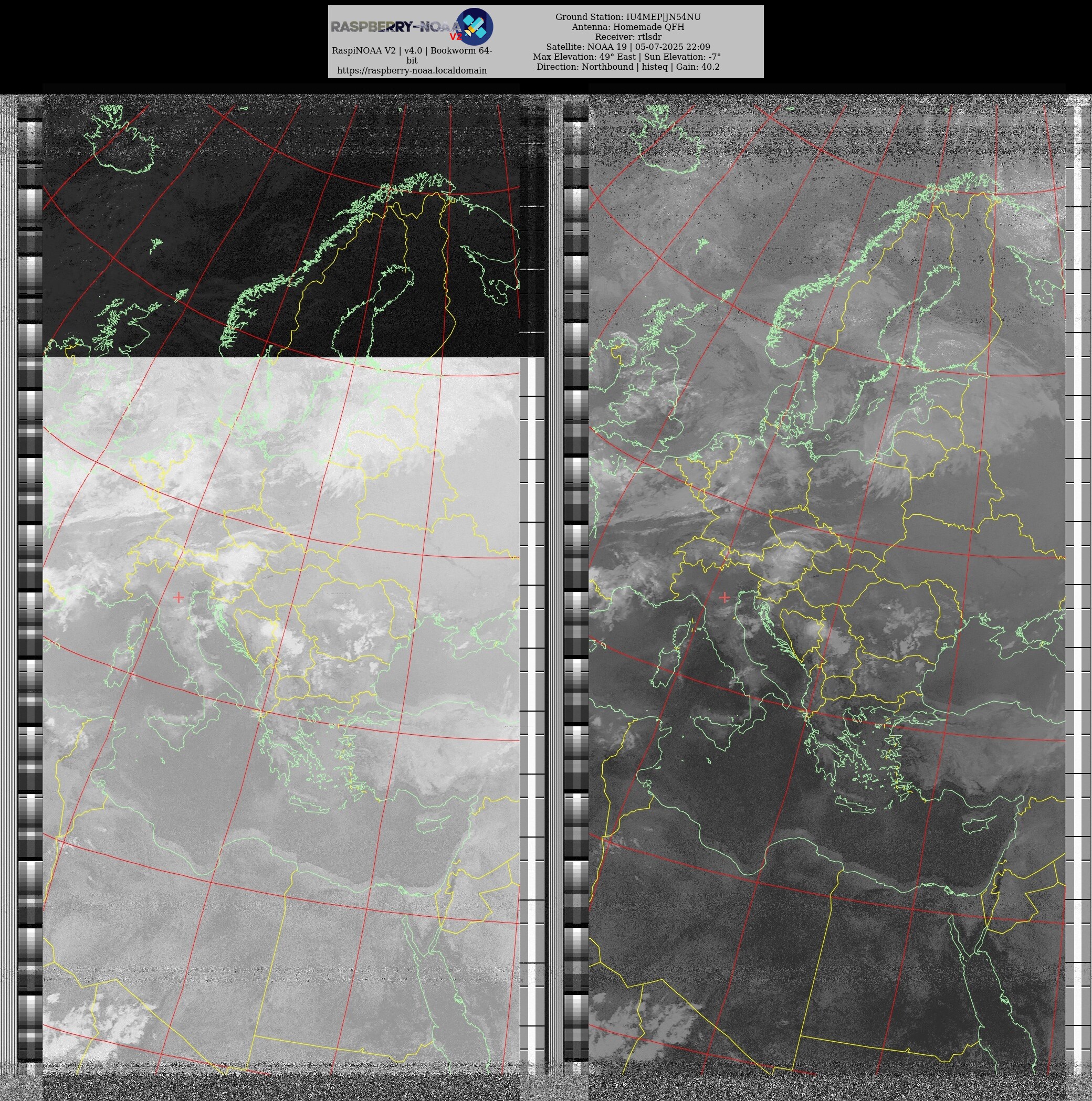This screenshot has height=1101, width=1092.
Task: Select the 'Satellite: NOAA 19 | 05-07-2025 22:09' line
Action: [628, 47]
